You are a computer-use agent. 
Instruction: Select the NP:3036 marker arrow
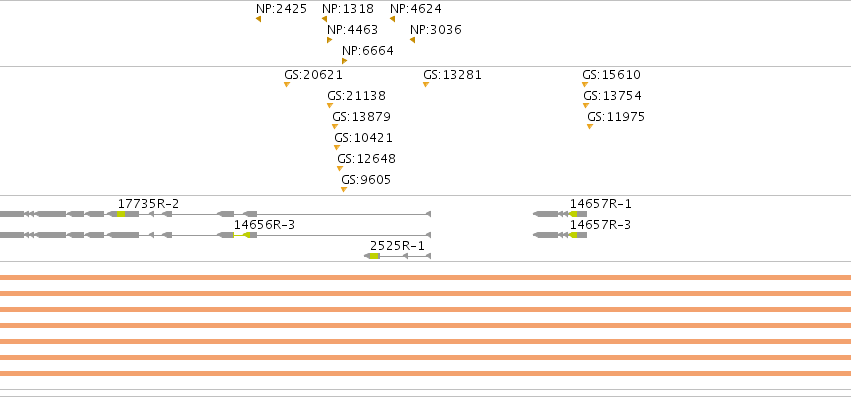[x=412, y=40]
